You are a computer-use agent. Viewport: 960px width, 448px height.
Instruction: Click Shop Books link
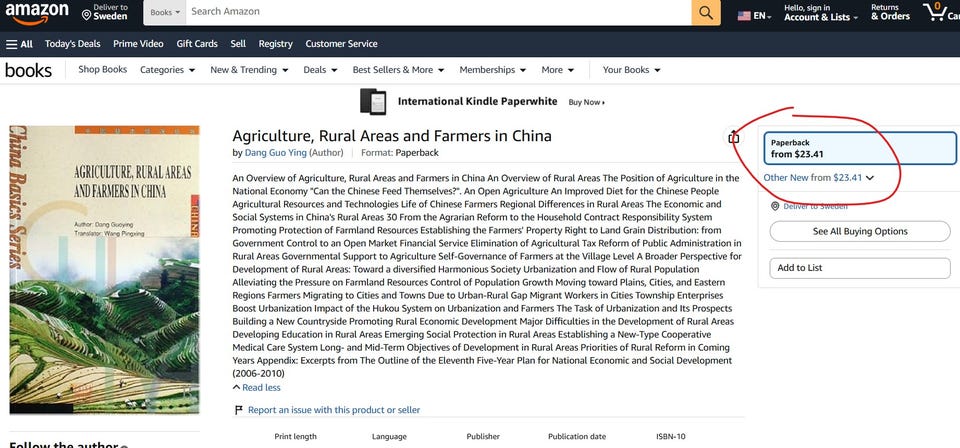(103, 70)
